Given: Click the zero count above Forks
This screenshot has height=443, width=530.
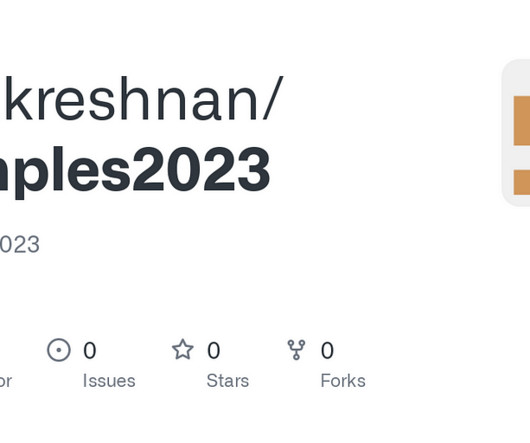Looking at the screenshot, I should click(327, 350).
